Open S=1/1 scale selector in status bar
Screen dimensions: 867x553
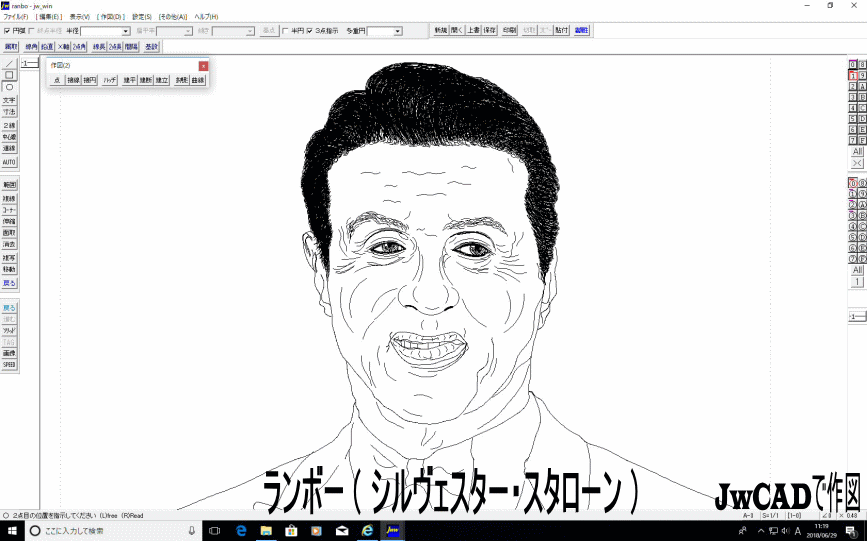coord(770,515)
